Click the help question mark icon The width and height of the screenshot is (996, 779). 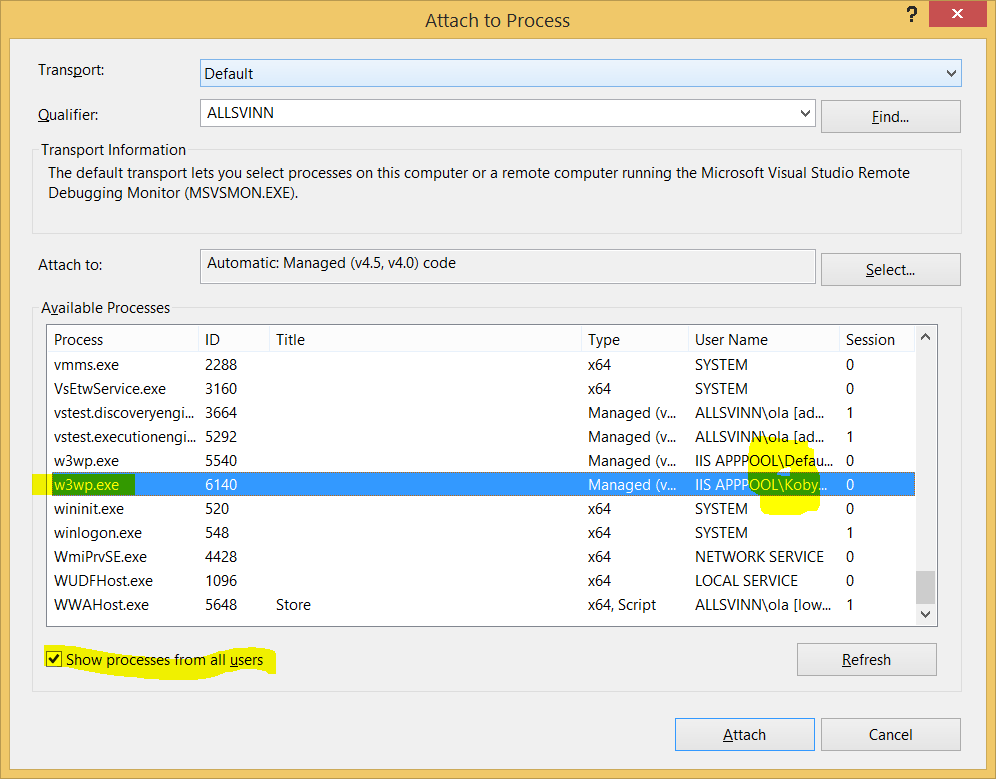point(912,15)
